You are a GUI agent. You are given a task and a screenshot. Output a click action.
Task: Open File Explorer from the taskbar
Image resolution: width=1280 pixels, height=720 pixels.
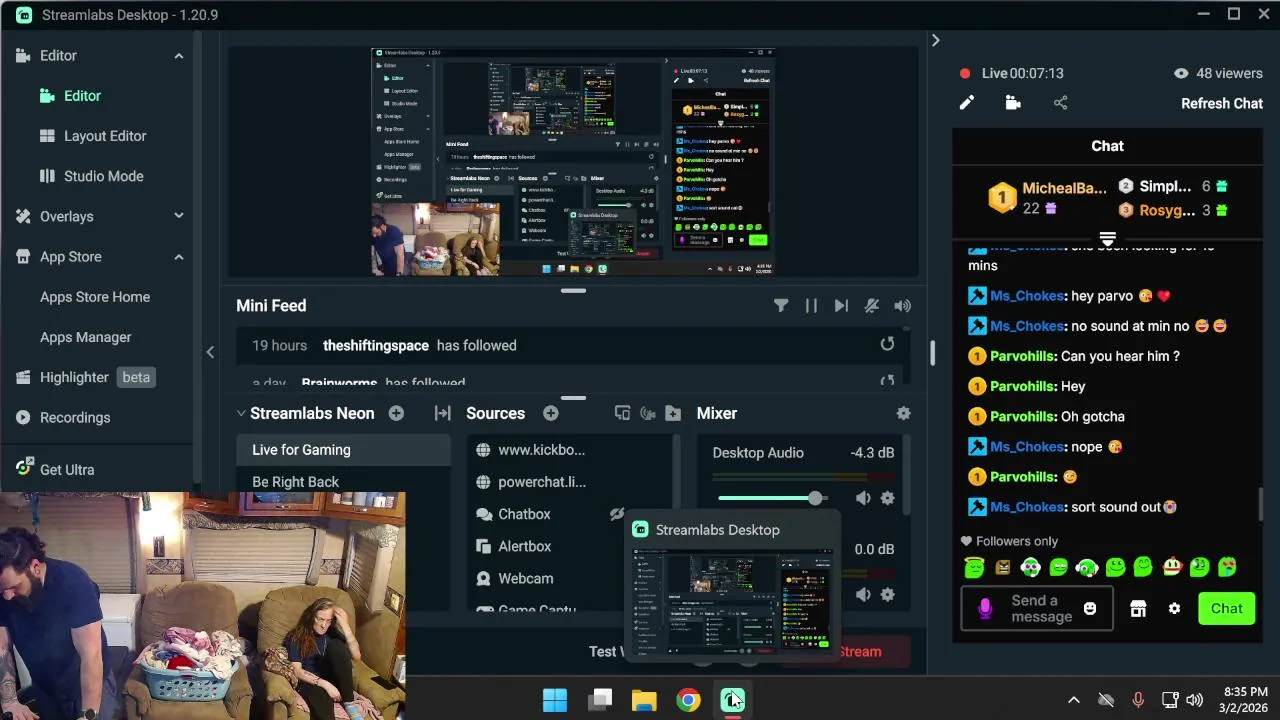[x=644, y=700]
